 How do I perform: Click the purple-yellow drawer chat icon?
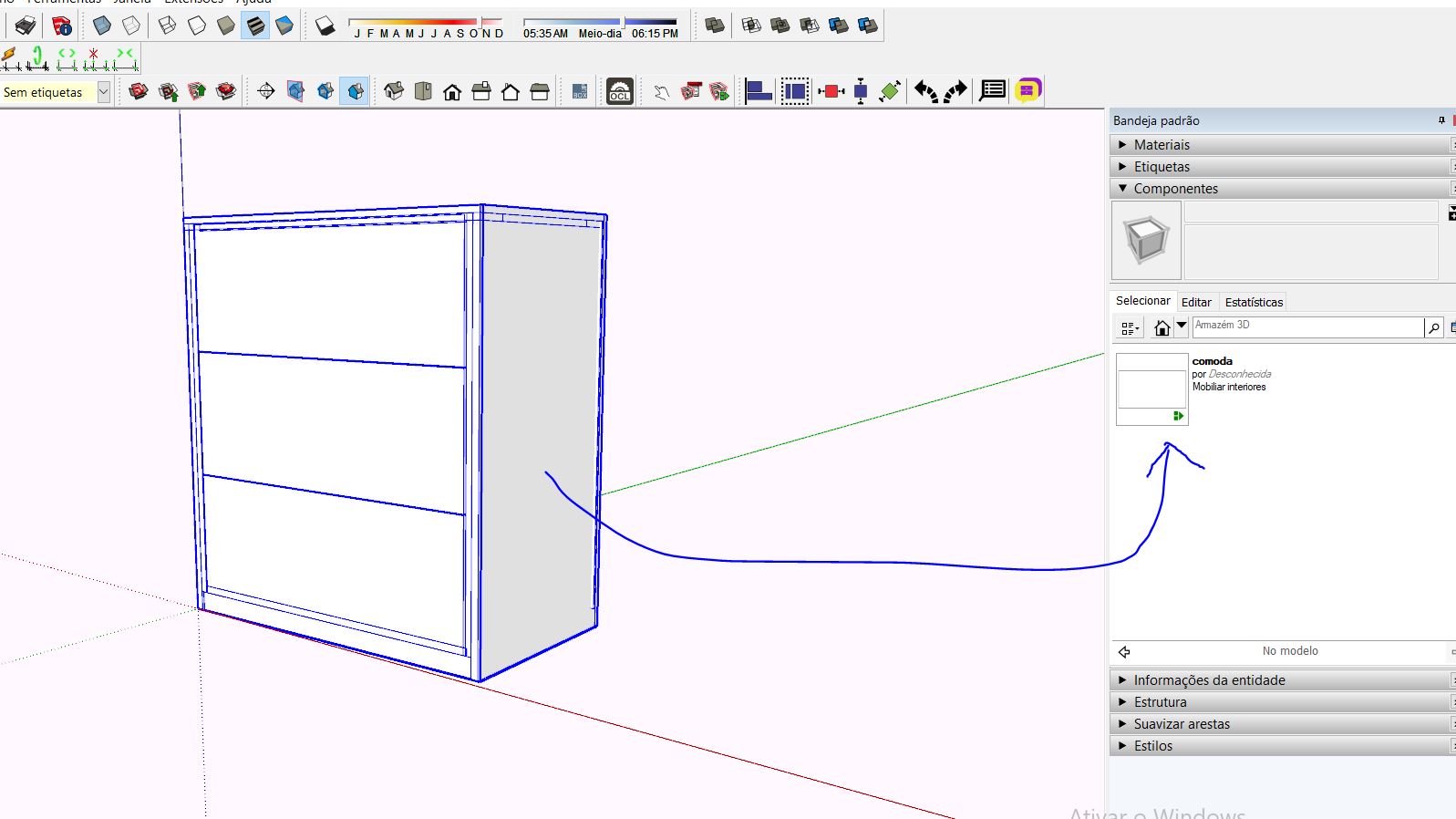pyautogui.click(x=1028, y=91)
